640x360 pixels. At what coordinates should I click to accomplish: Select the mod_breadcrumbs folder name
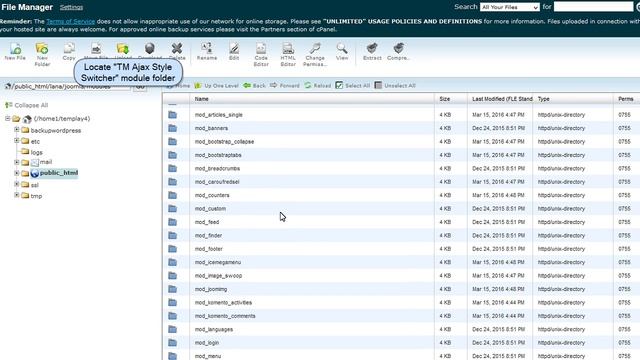pos(217,169)
